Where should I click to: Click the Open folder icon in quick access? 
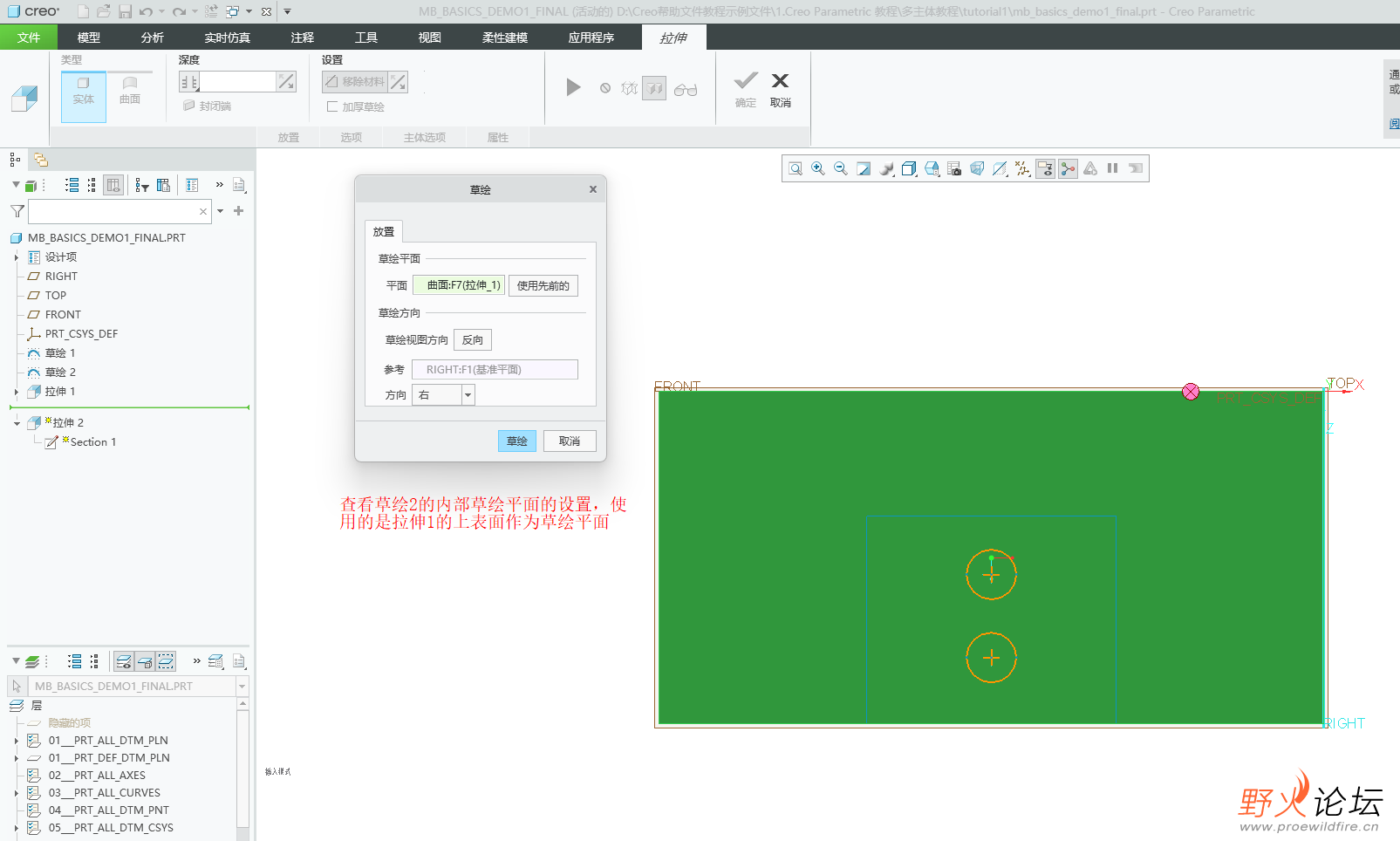104,11
